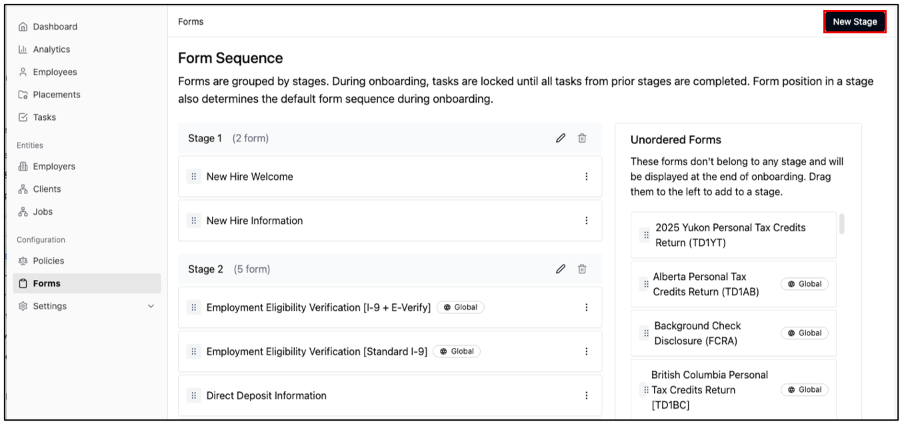This screenshot has width=904, height=426.
Task: Select the Direct Deposit Information form
Action: (390, 395)
